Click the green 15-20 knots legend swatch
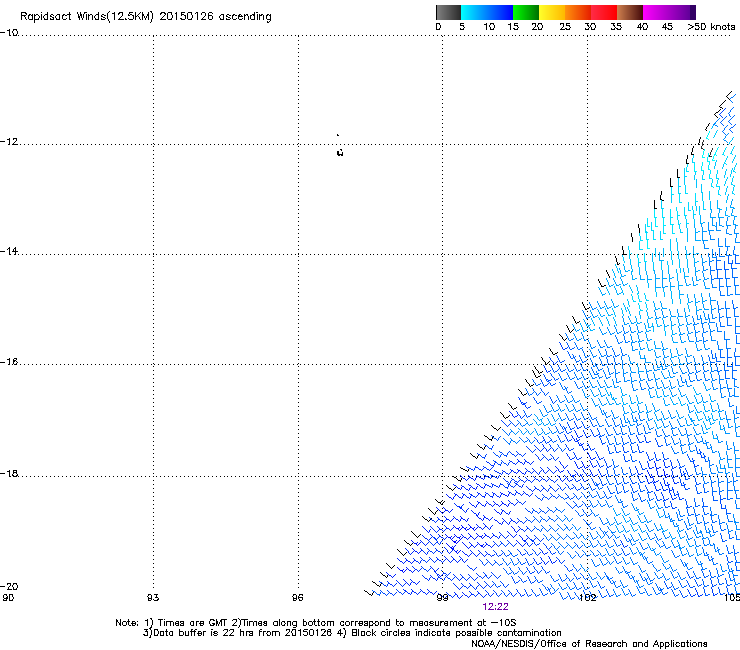 (526, 12)
